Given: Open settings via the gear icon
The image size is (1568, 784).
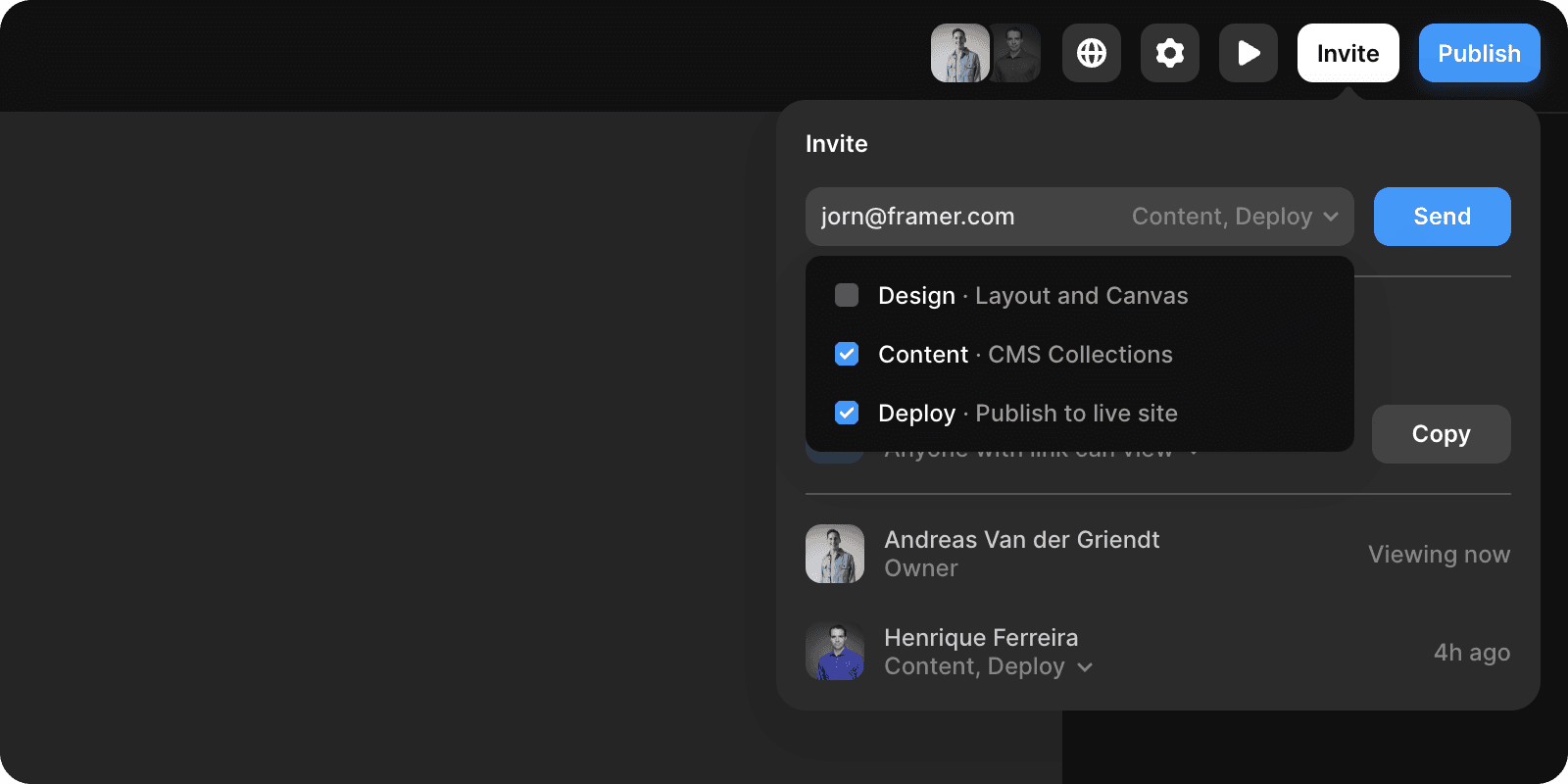Looking at the screenshot, I should pyautogui.click(x=1169, y=53).
